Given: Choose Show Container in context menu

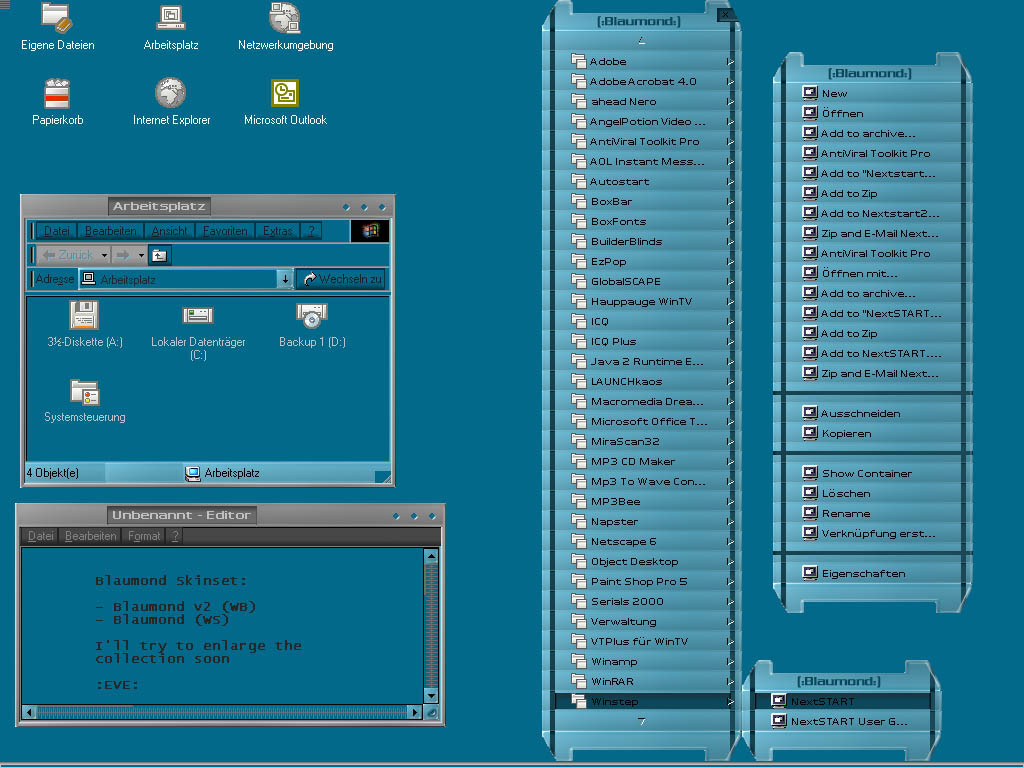Looking at the screenshot, I should point(873,473).
